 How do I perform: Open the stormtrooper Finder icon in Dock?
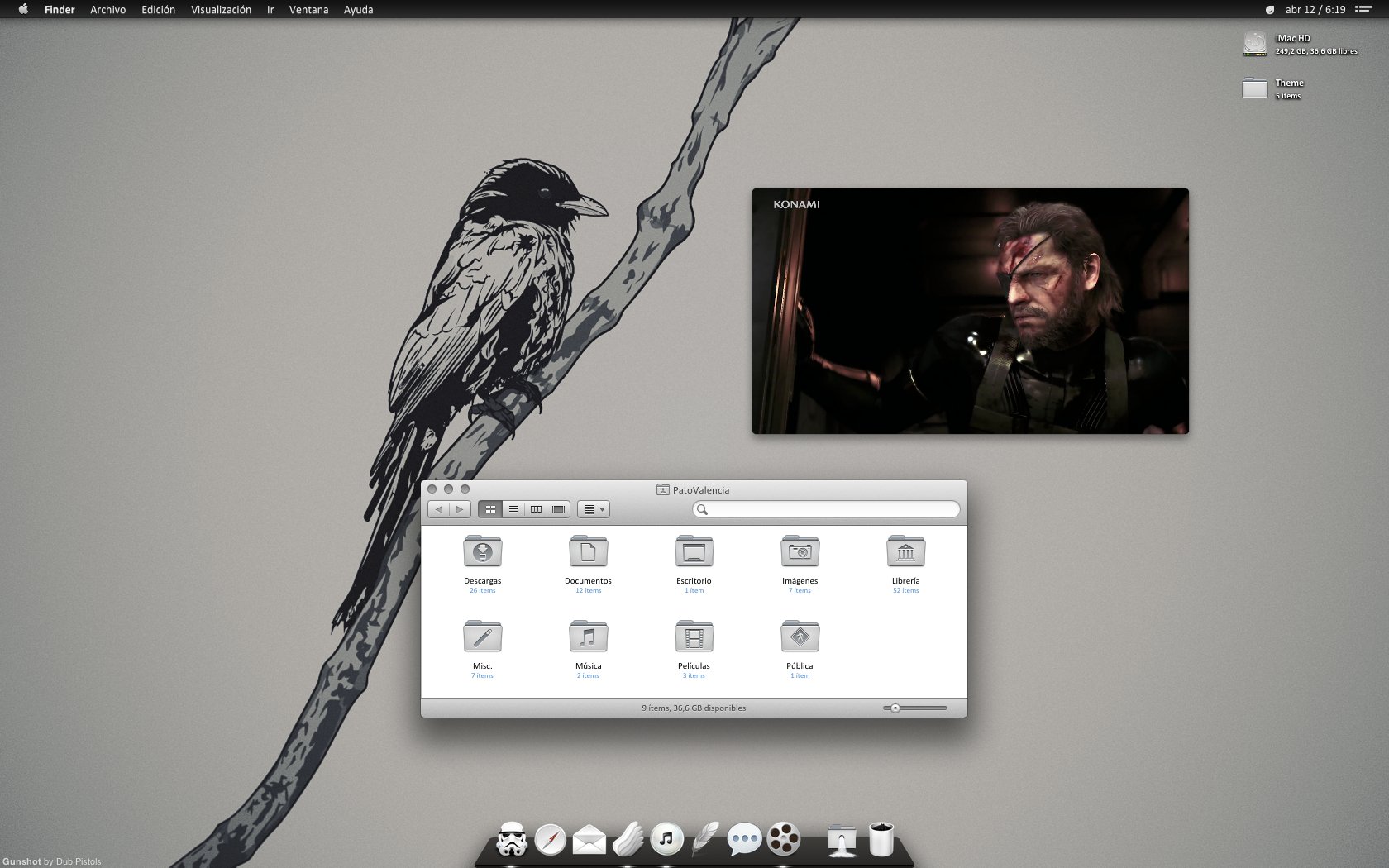tap(512, 839)
